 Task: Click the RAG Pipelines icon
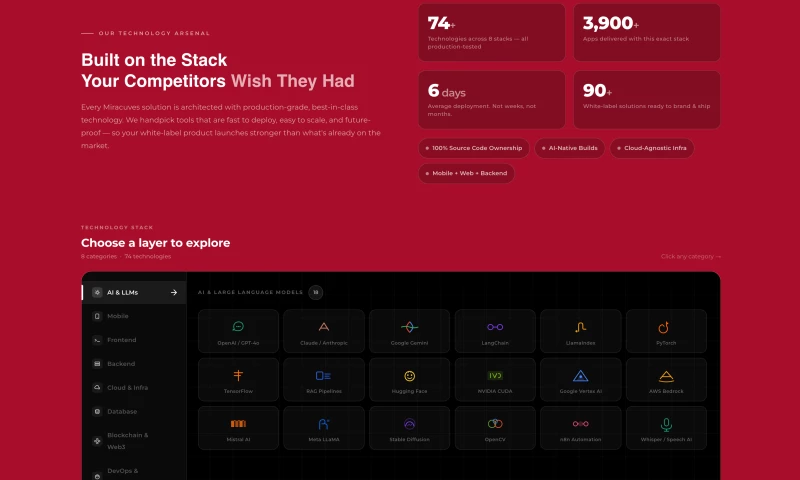[x=323, y=375]
